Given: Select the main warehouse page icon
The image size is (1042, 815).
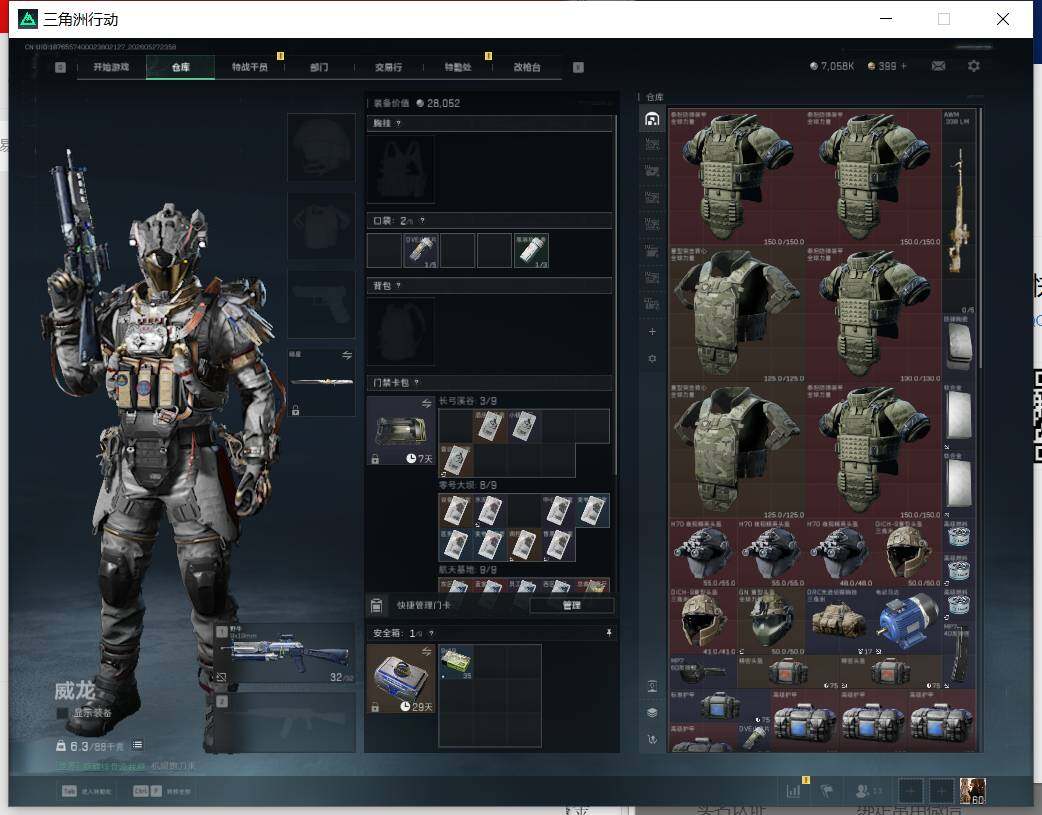Looking at the screenshot, I should [x=652, y=119].
